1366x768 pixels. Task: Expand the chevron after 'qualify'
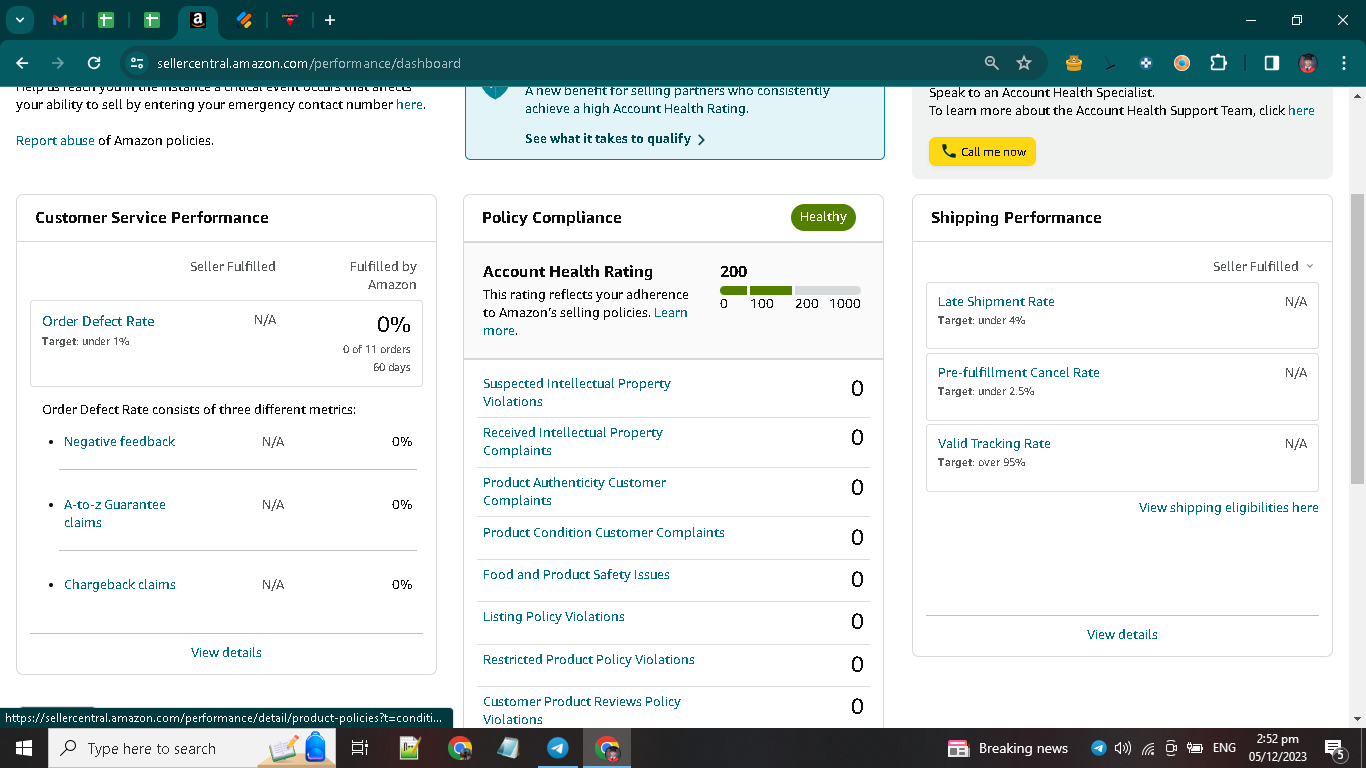pyautogui.click(x=701, y=140)
